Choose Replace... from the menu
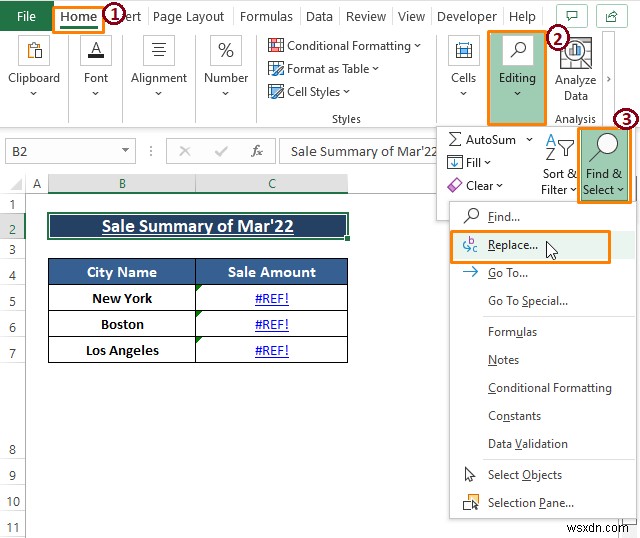Image resolution: width=640 pixels, height=538 pixels. click(x=530, y=246)
